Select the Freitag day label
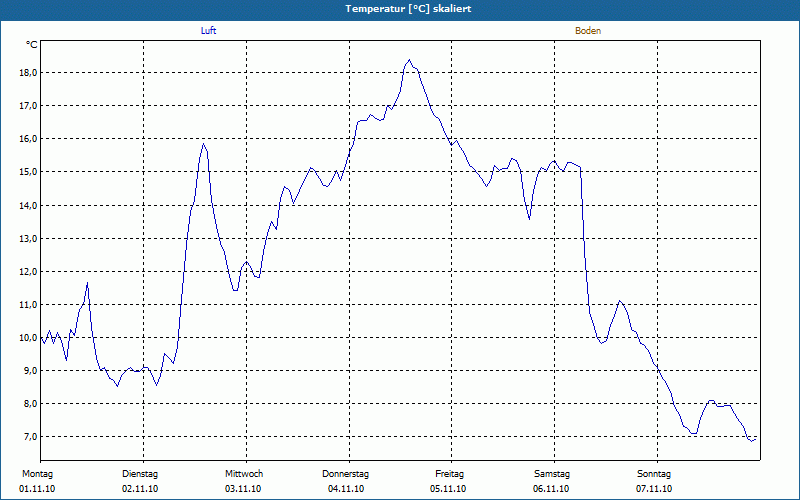The width and height of the screenshot is (800, 500). pos(449,474)
